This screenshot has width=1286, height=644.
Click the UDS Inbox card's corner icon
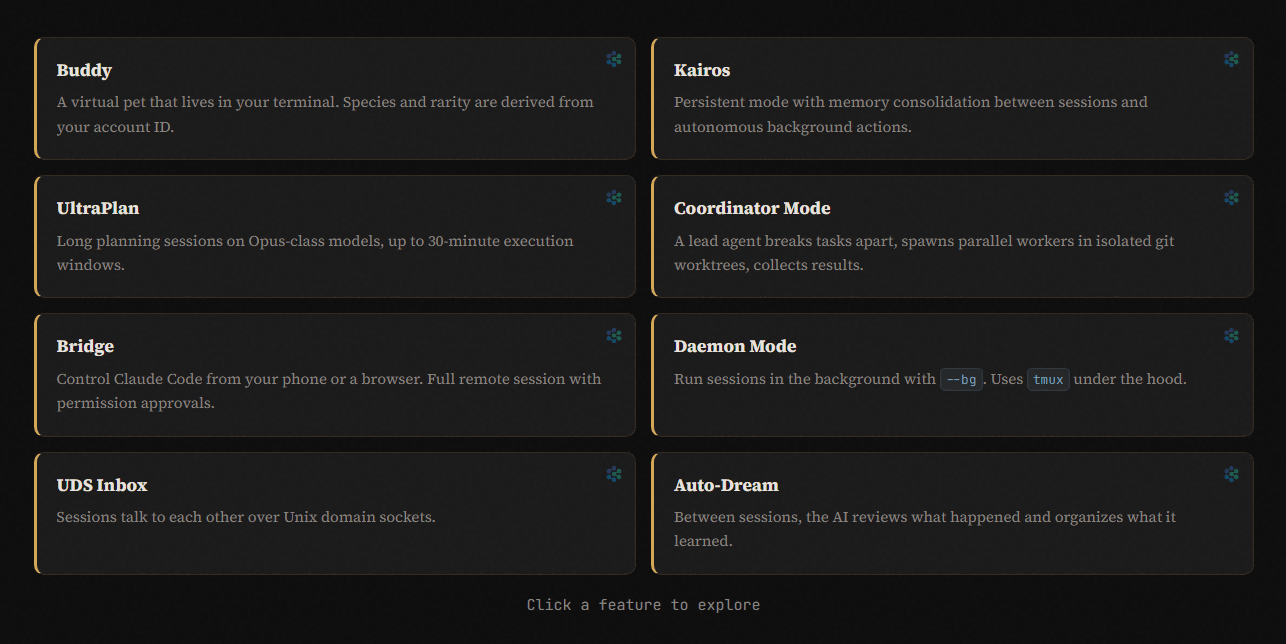click(614, 474)
